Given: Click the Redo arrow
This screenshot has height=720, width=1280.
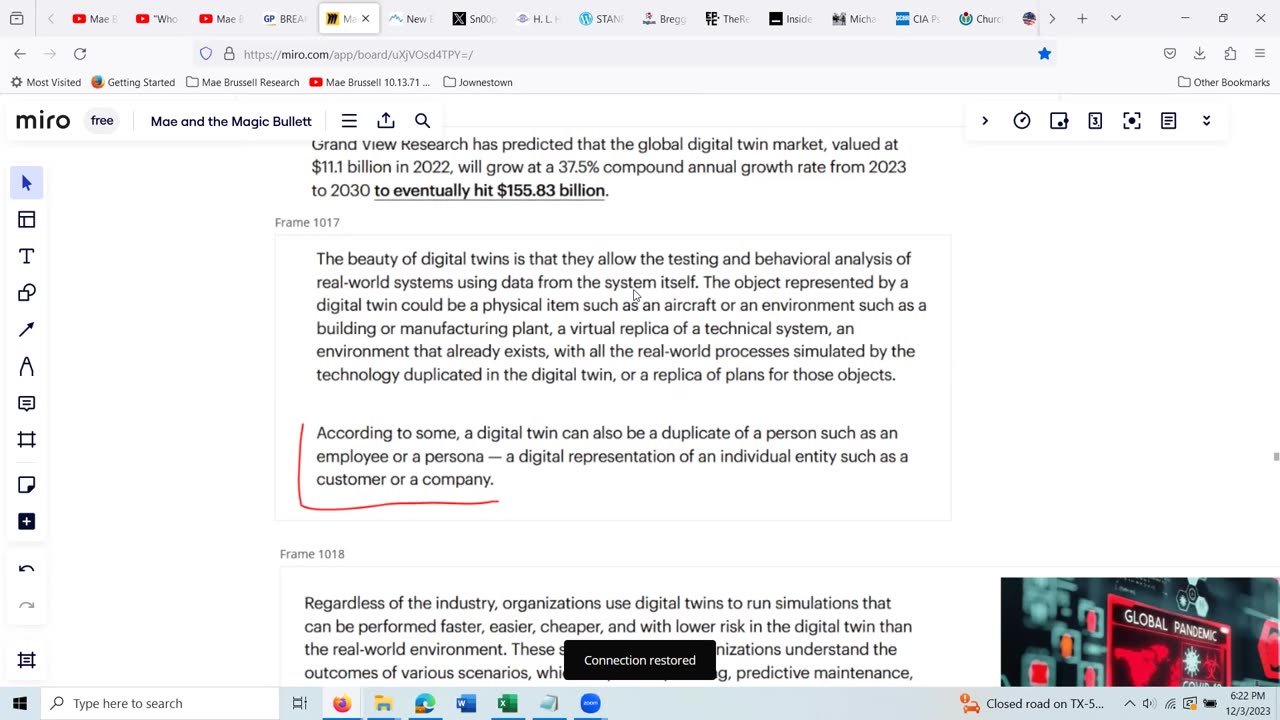Looking at the screenshot, I should [x=27, y=606].
